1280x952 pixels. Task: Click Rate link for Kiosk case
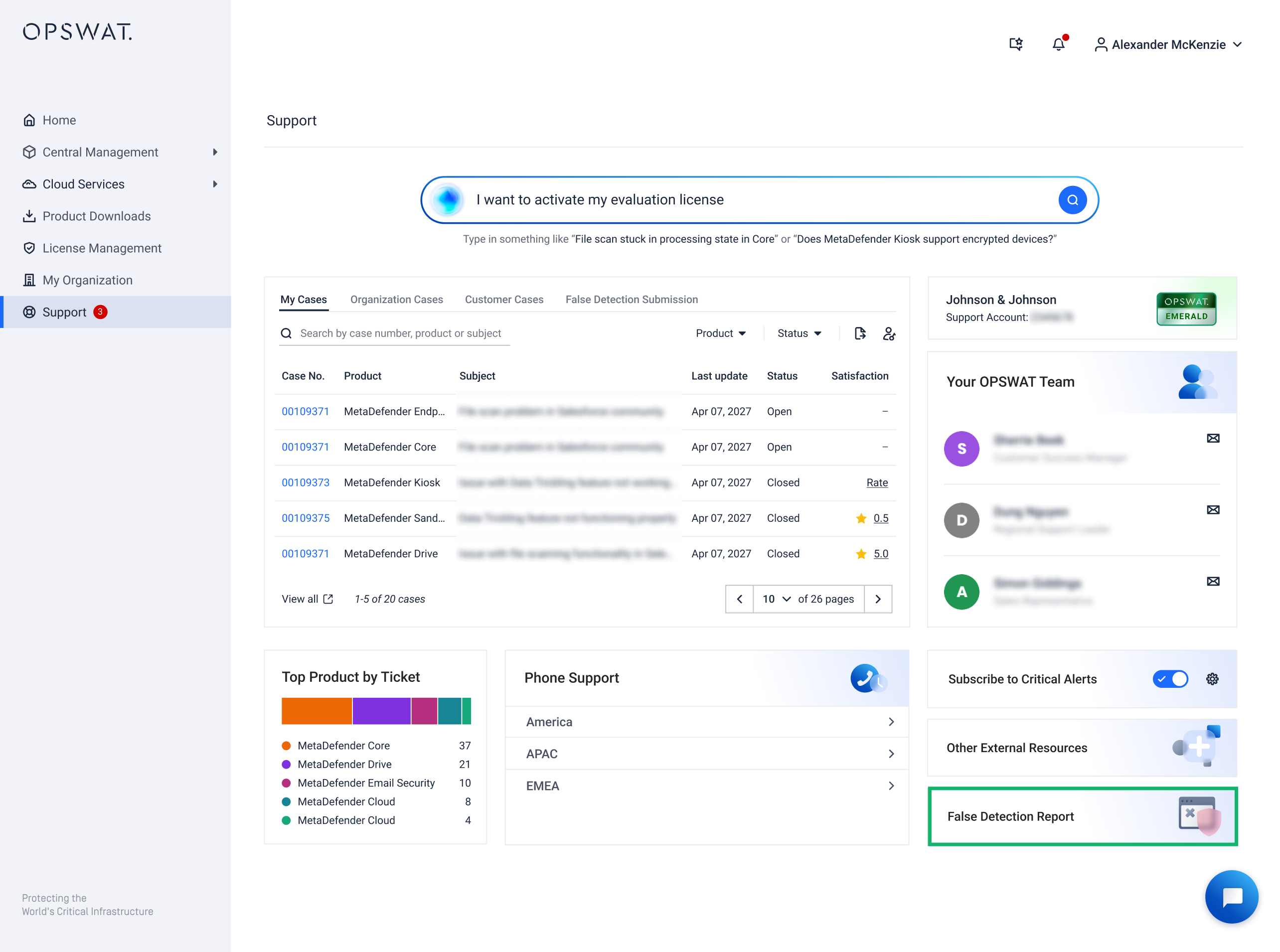tap(877, 482)
